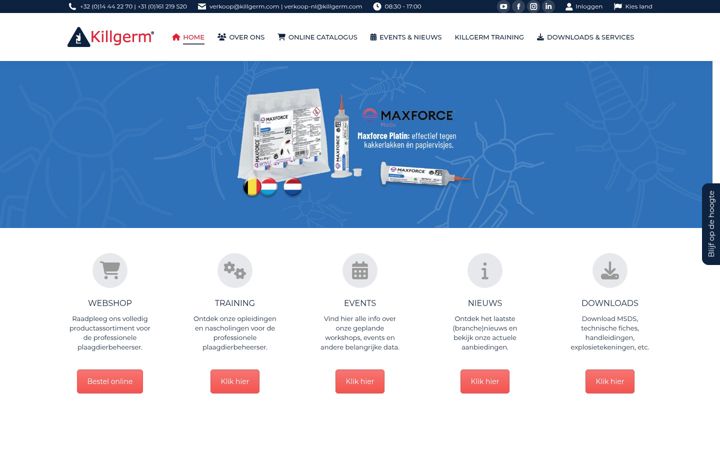Click the DOWNLOADS heading

coord(610,303)
